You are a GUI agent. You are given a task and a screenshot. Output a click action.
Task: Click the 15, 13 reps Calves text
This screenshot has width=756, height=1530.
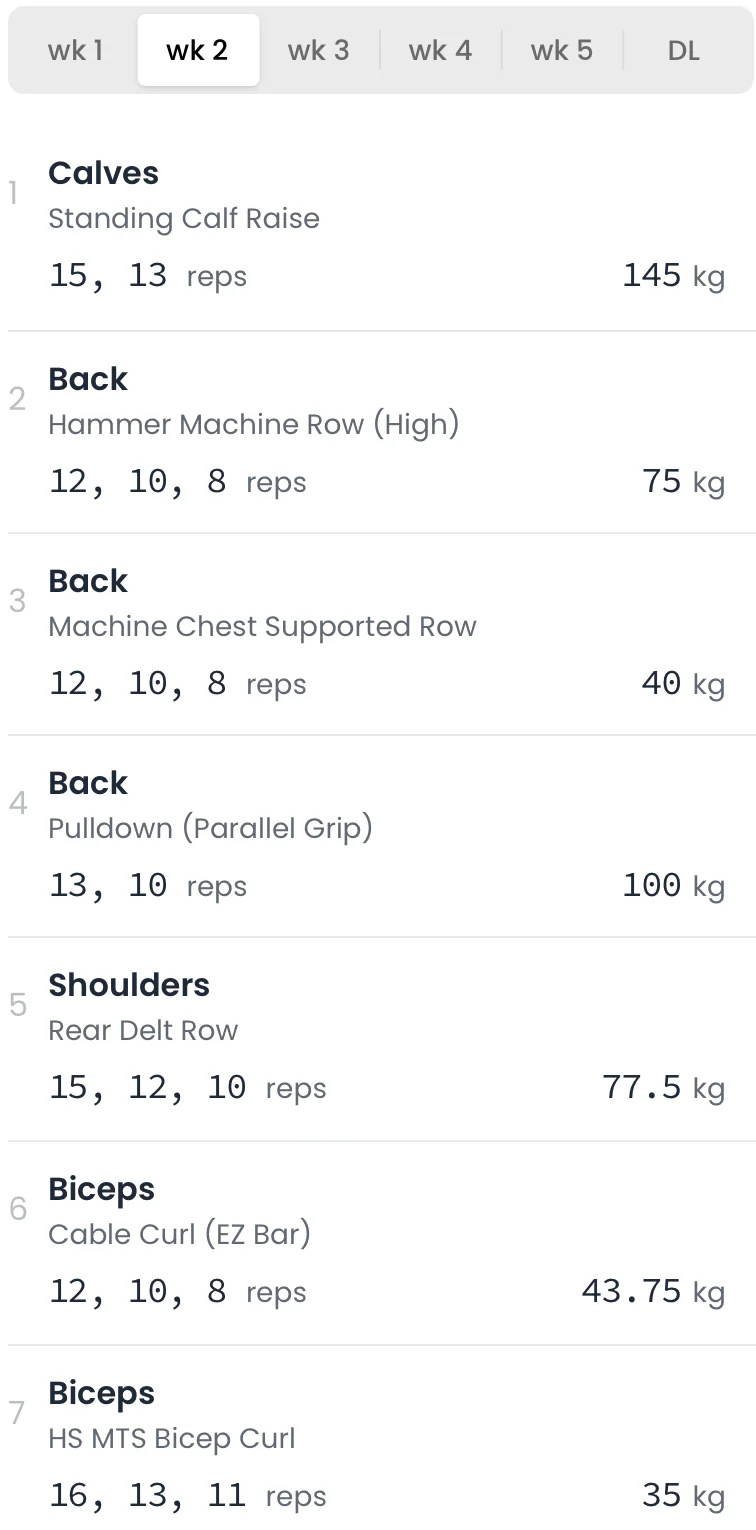pyautogui.click(x=147, y=276)
